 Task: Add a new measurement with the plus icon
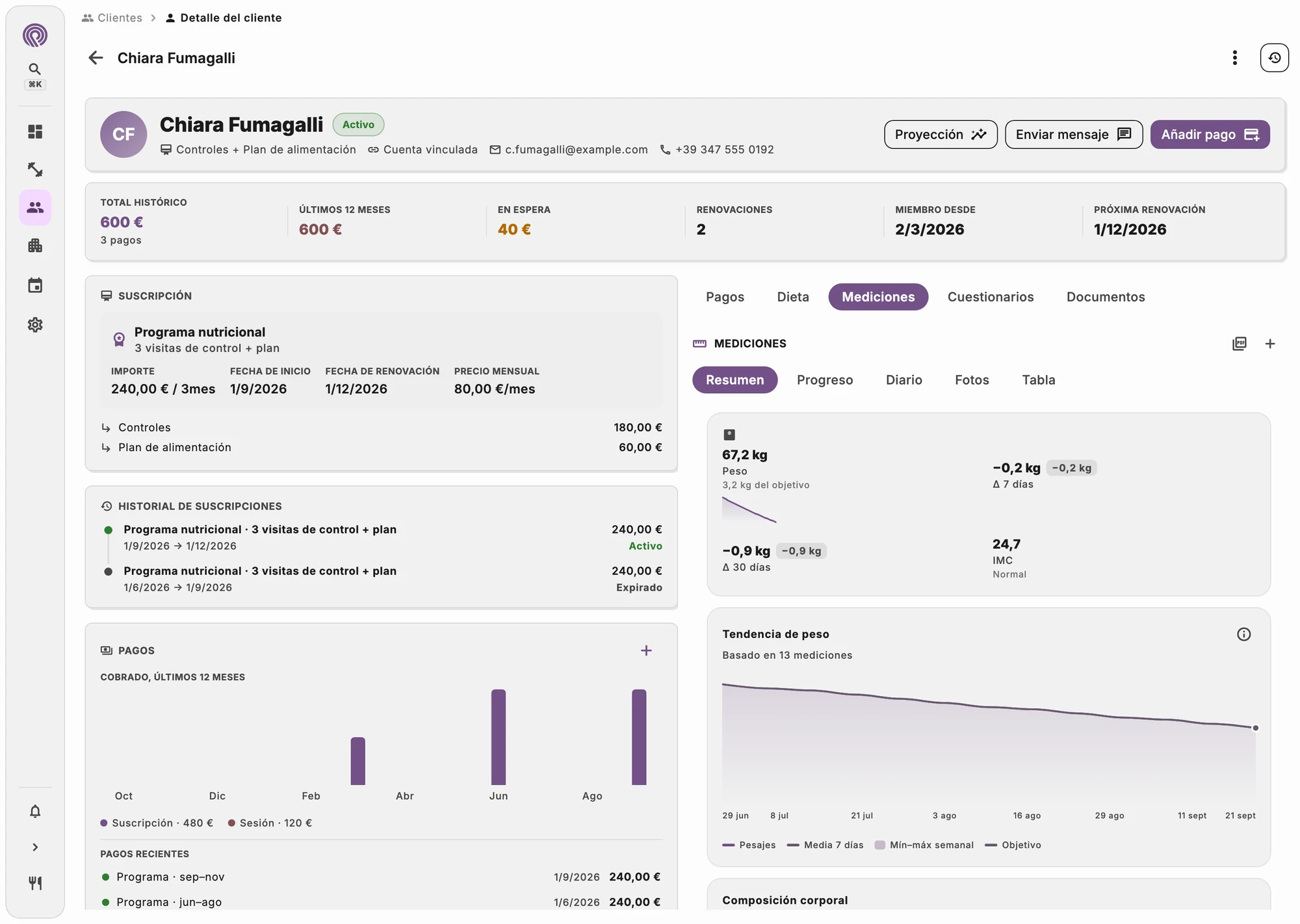tap(1270, 344)
